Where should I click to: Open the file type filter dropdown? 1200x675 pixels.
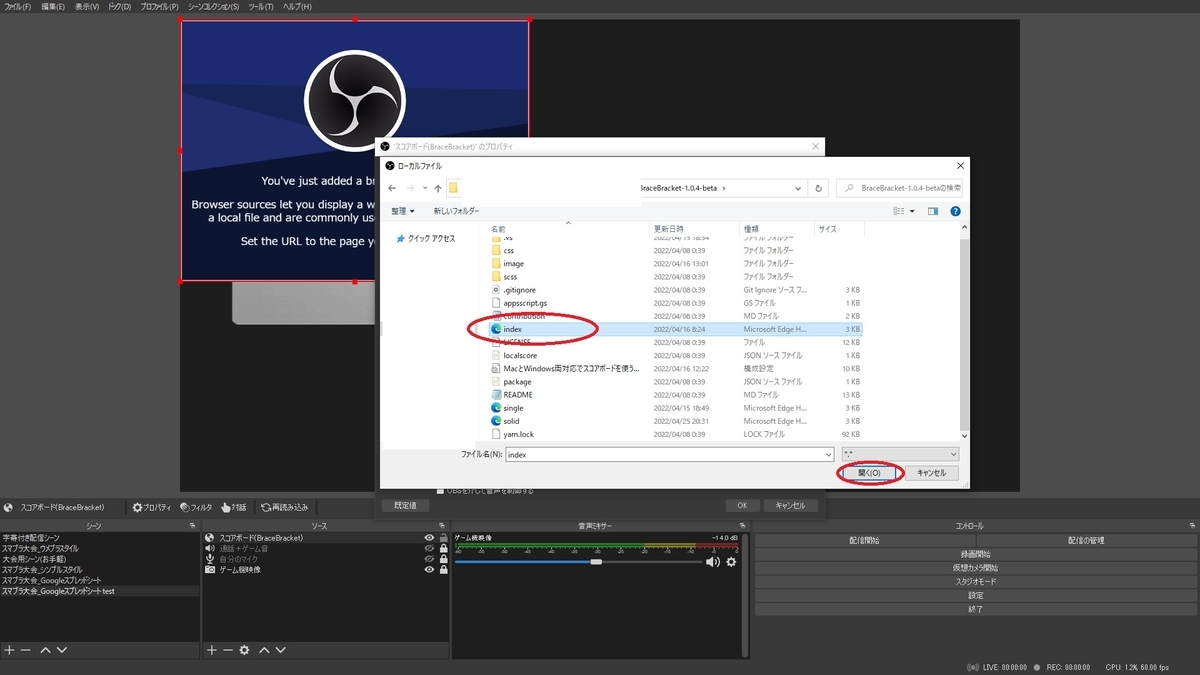point(900,454)
